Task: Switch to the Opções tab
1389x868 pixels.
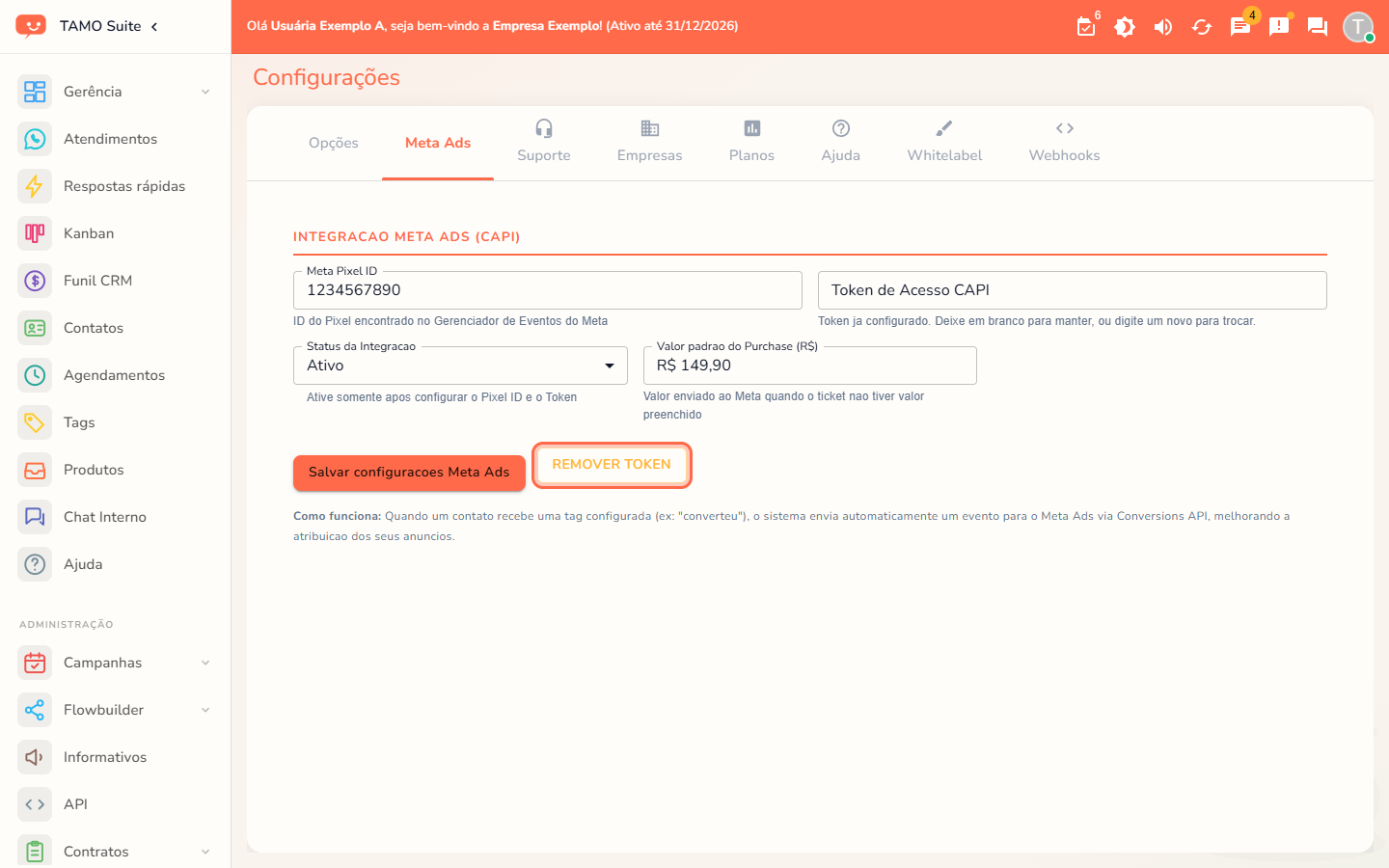Action: (x=334, y=143)
